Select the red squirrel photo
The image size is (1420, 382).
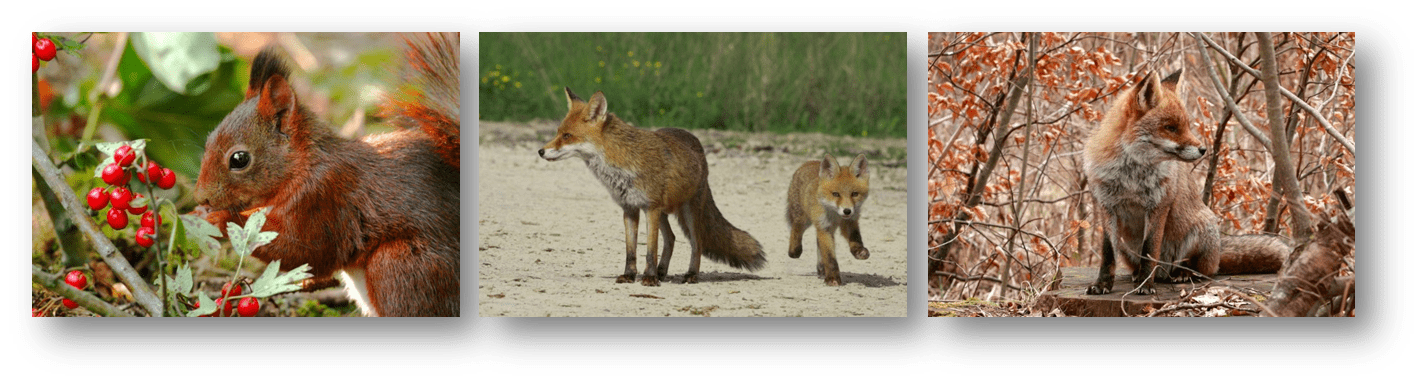(246, 174)
